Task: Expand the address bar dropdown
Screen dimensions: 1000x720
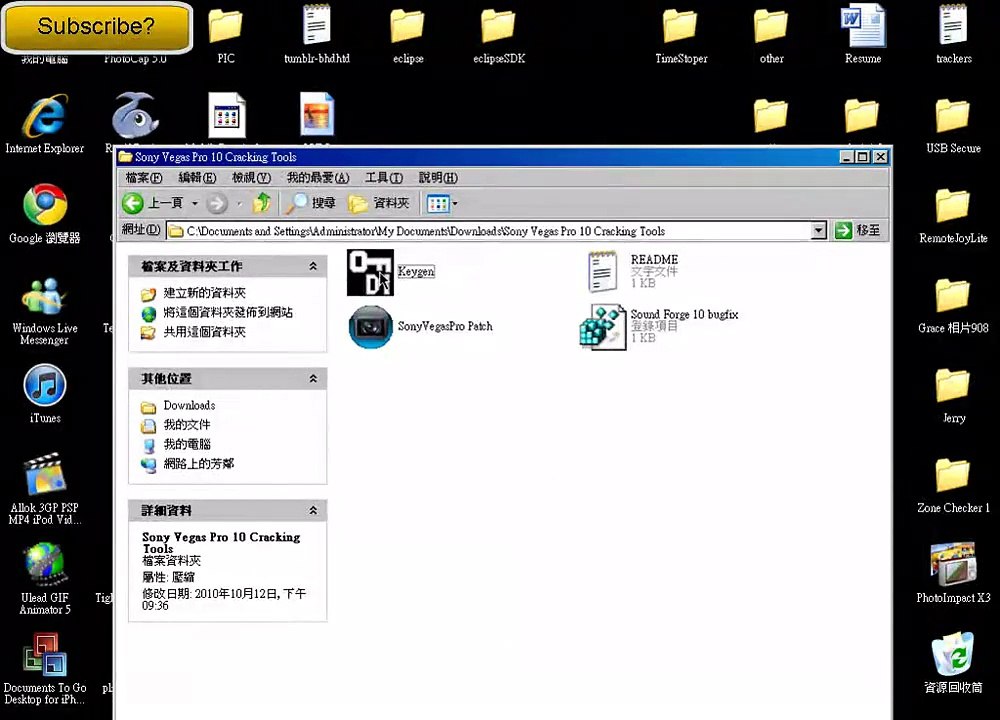Action: (818, 231)
